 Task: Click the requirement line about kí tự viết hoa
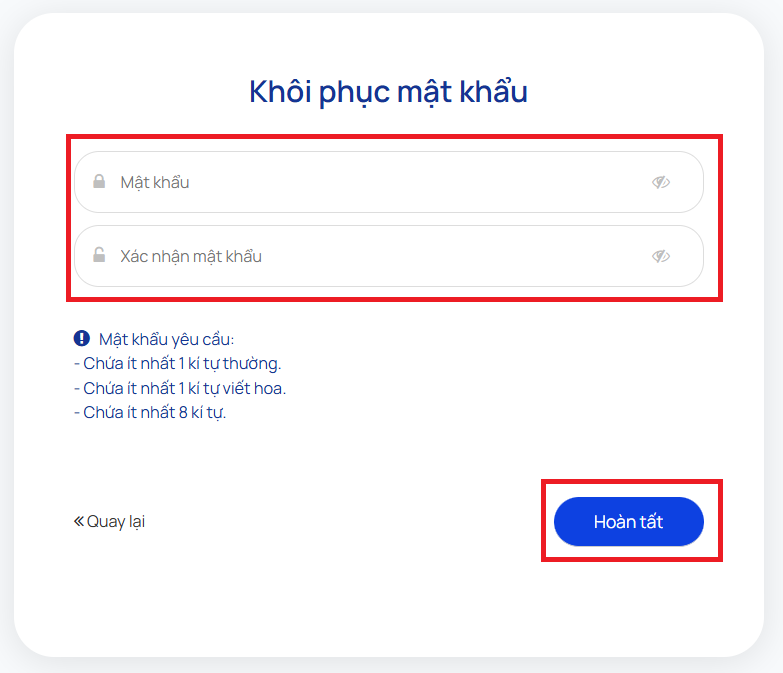click(180, 388)
